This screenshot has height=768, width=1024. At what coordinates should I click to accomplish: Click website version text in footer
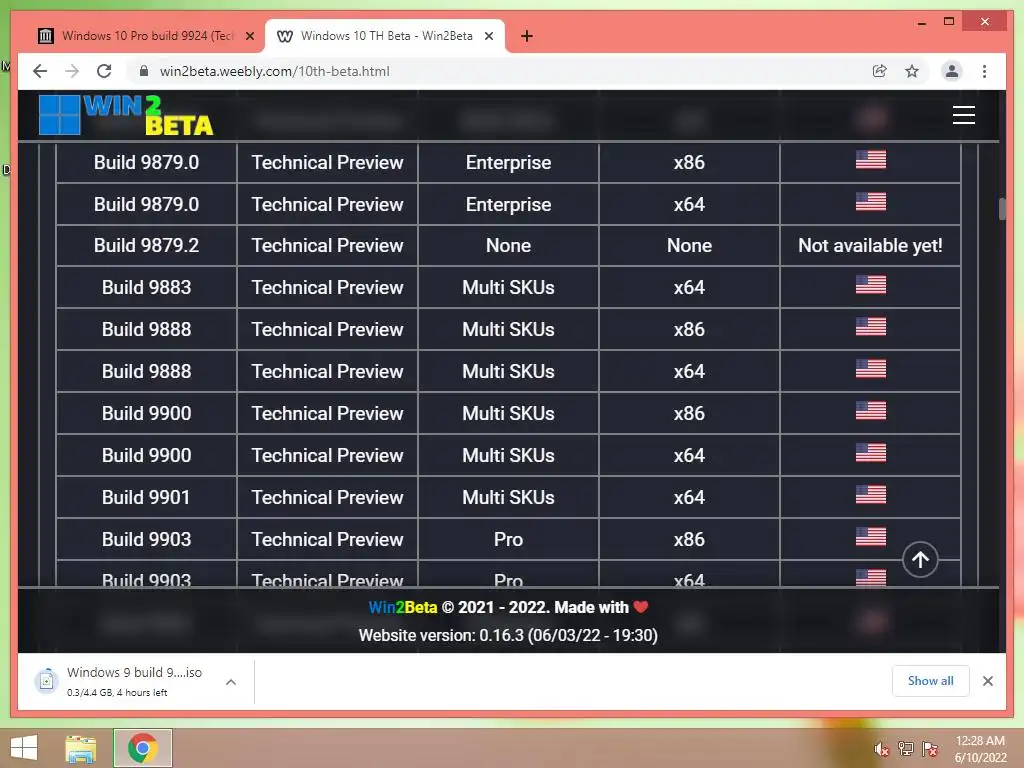tap(508, 635)
